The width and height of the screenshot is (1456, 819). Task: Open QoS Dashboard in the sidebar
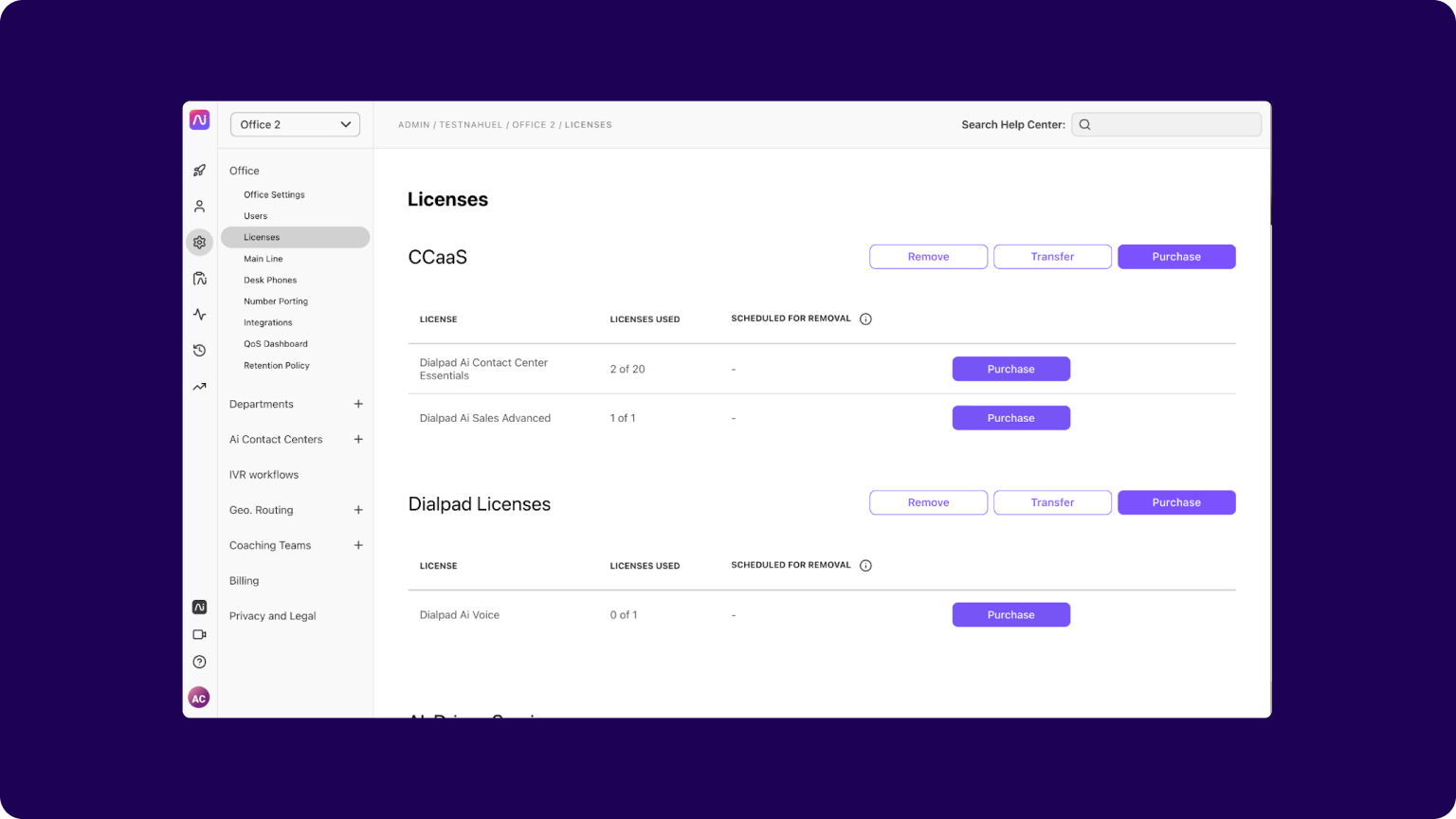[275, 344]
